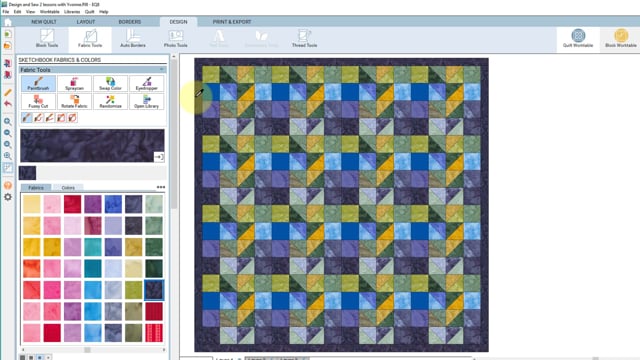640x360 pixels.
Task: Open the Worktable menu
Action: (x=50, y=12)
